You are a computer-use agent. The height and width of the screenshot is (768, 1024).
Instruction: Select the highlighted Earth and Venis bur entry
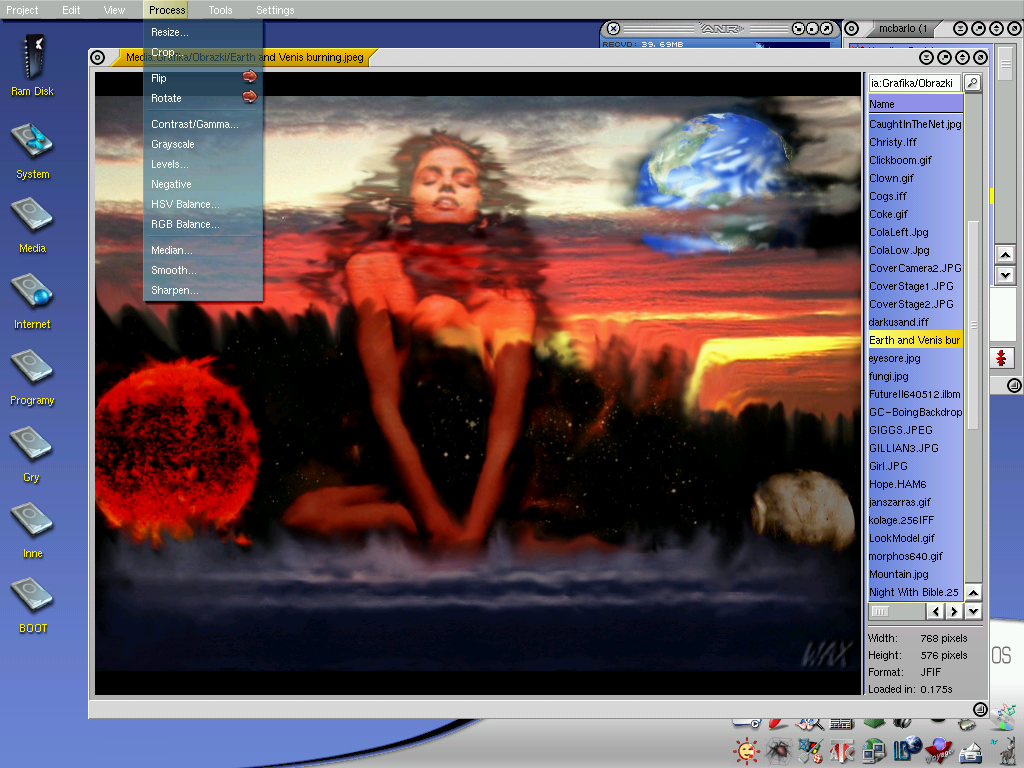pos(915,340)
